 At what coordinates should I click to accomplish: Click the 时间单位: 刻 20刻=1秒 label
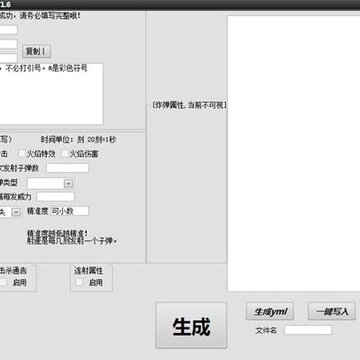(79, 140)
